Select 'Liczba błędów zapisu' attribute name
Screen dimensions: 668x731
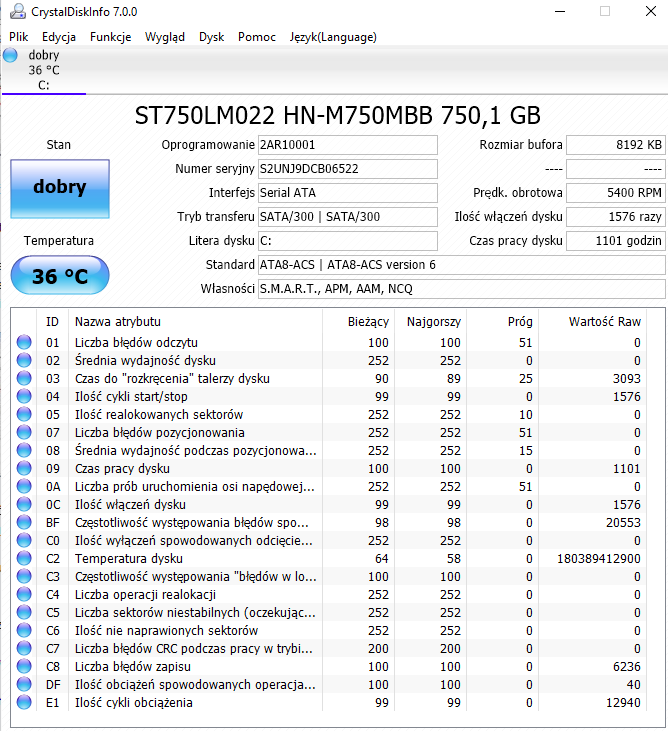pyautogui.click(x=133, y=667)
